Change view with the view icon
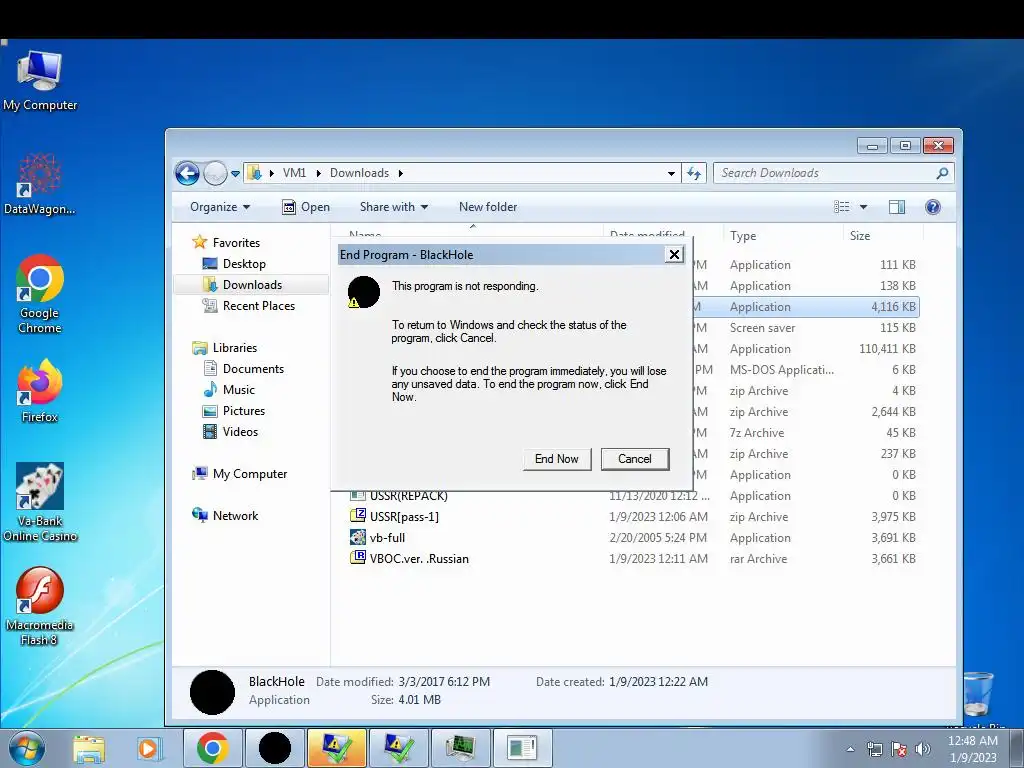Viewport: 1024px width, 768px height. [x=841, y=207]
